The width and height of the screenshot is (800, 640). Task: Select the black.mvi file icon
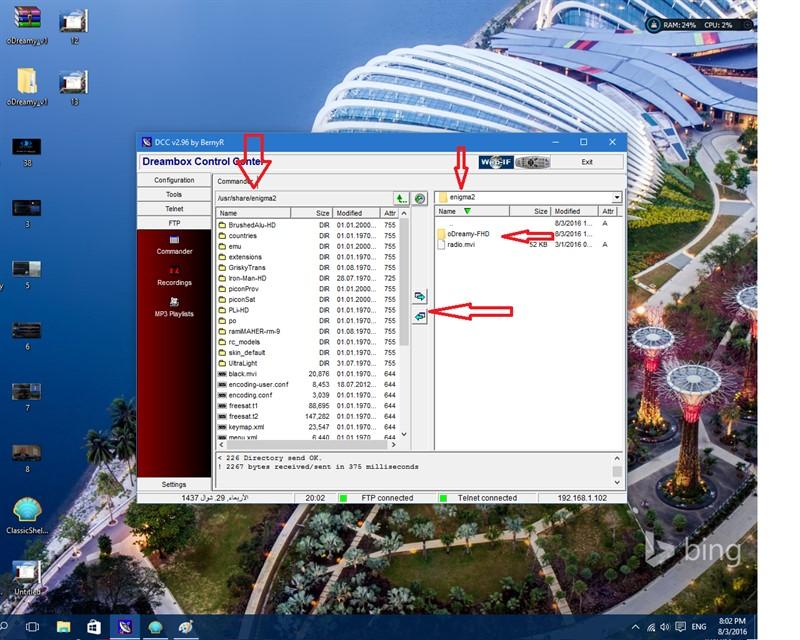[x=222, y=374]
